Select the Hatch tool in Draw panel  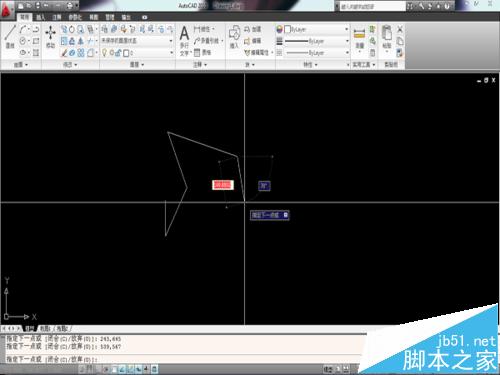coord(36,53)
